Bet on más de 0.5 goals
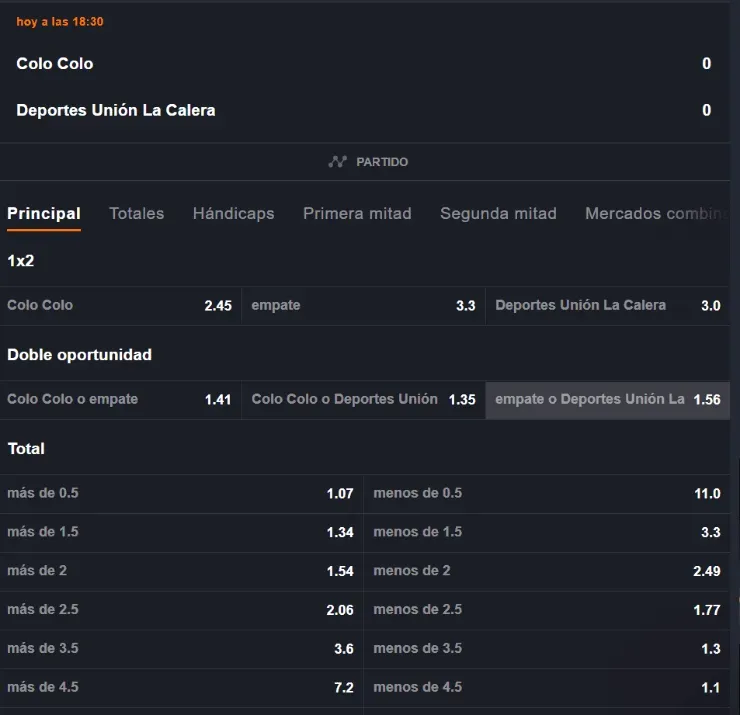740x715 pixels. click(x=181, y=493)
